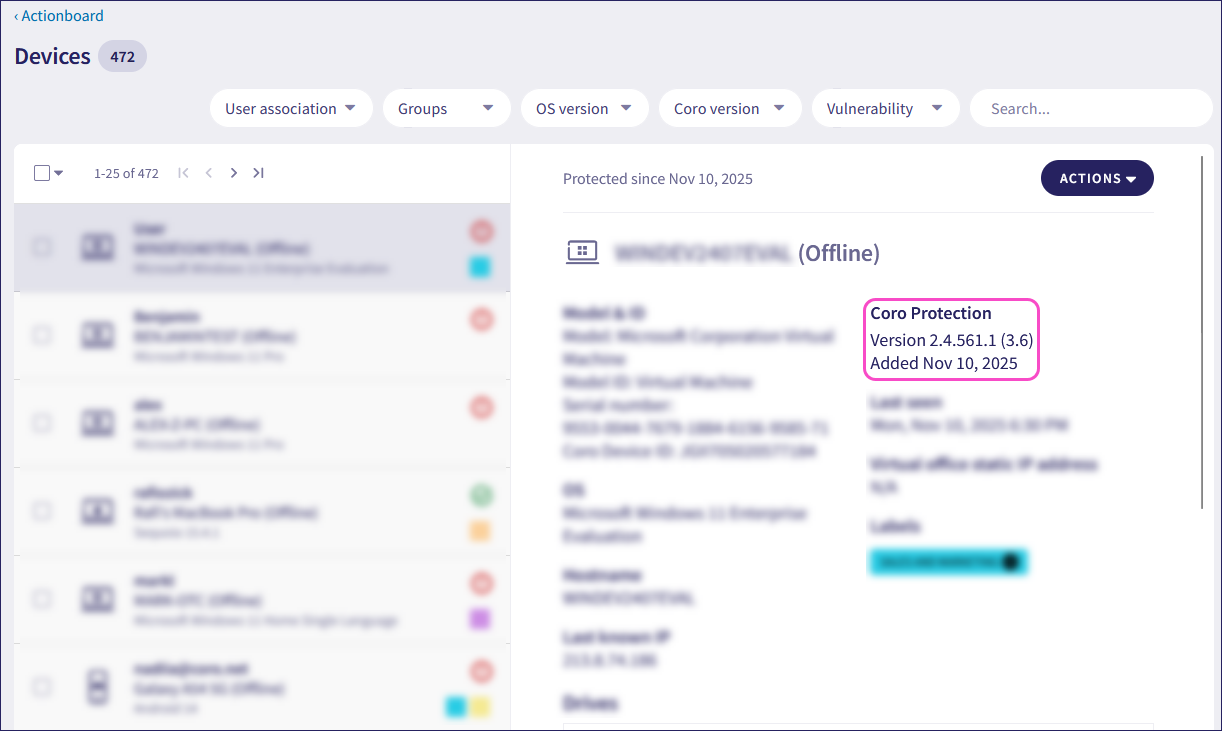Open the Vulnerability filter dropdown
The width and height of the screenshot is (1222, 731).
(884, 109)
